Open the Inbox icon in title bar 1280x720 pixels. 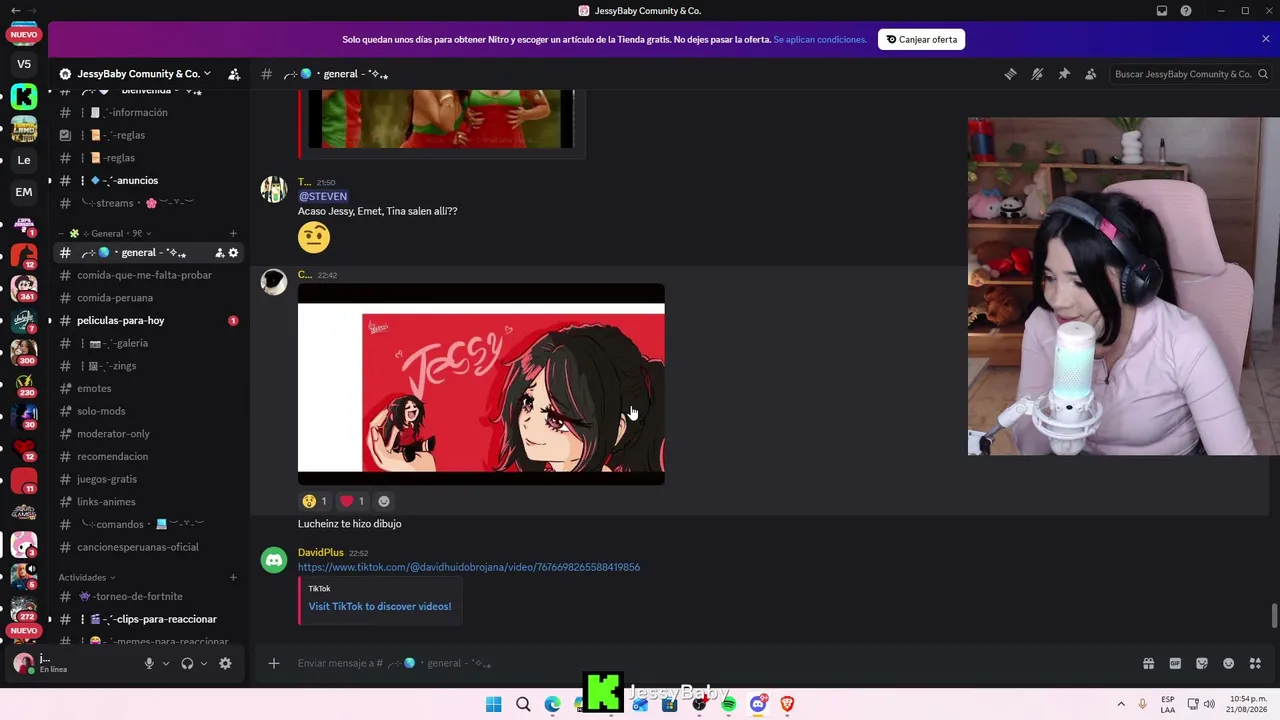(1162, 11)
